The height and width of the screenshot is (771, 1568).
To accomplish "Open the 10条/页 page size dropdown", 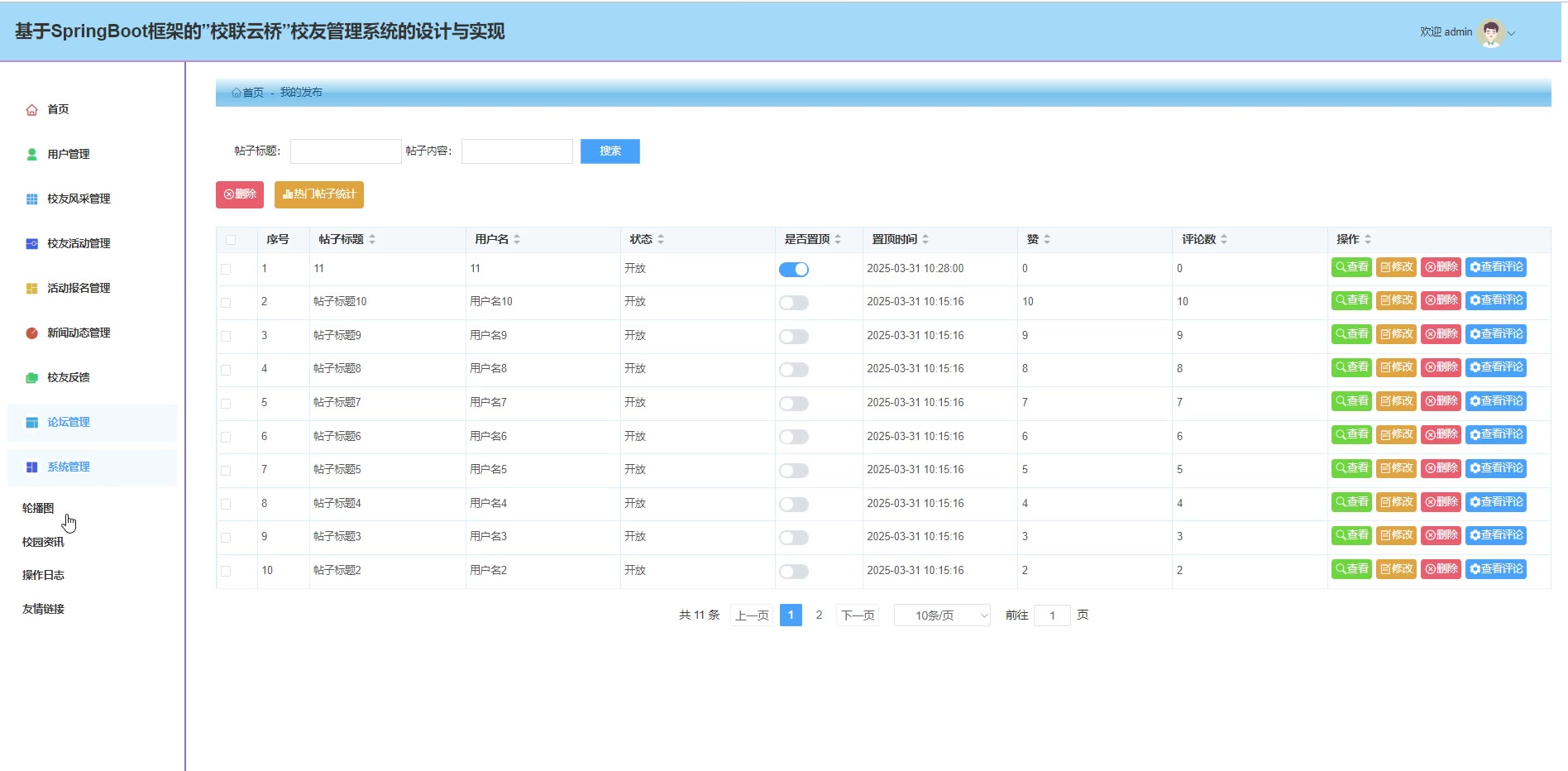I will [942, 615].
